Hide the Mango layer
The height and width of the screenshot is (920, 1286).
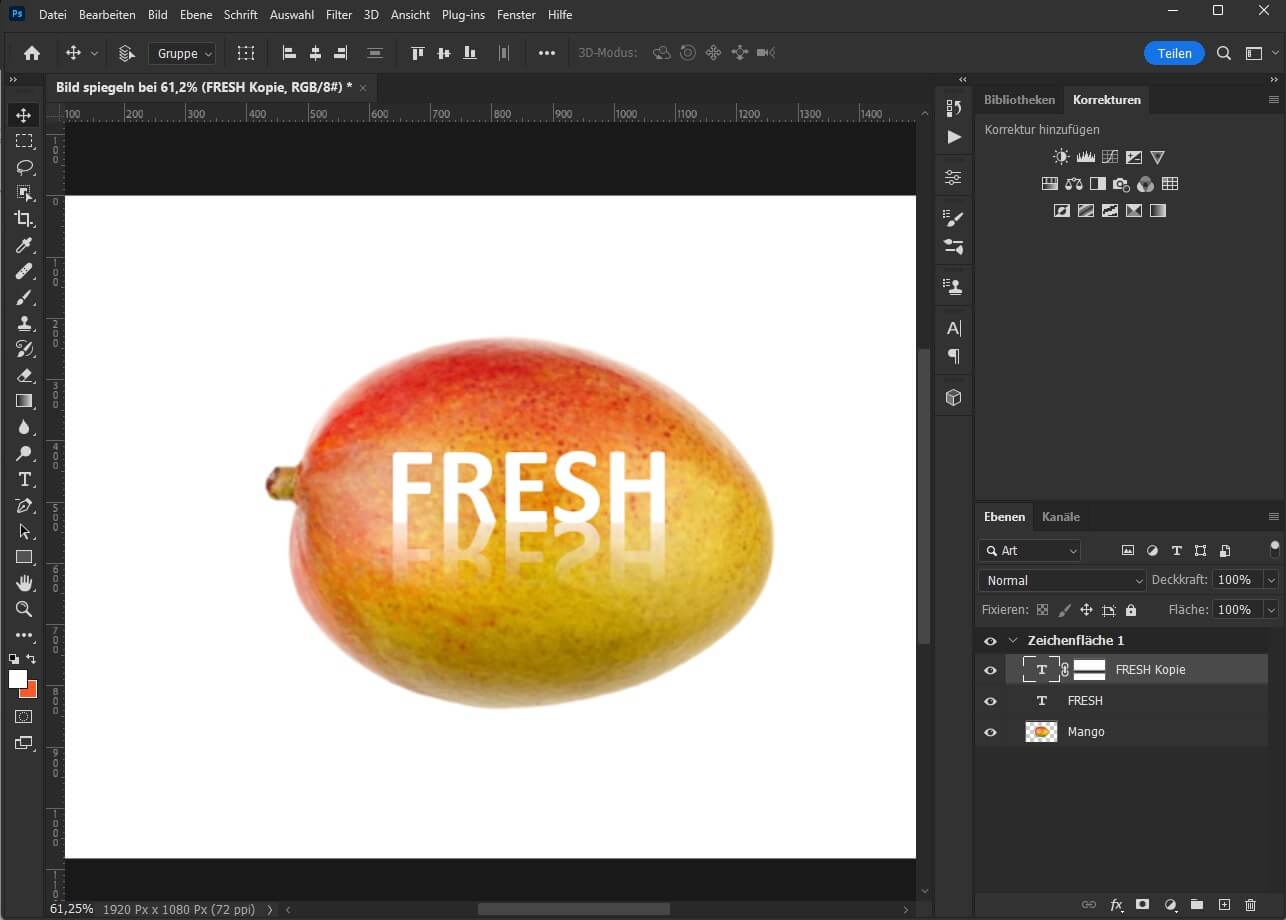coord(990,731)
